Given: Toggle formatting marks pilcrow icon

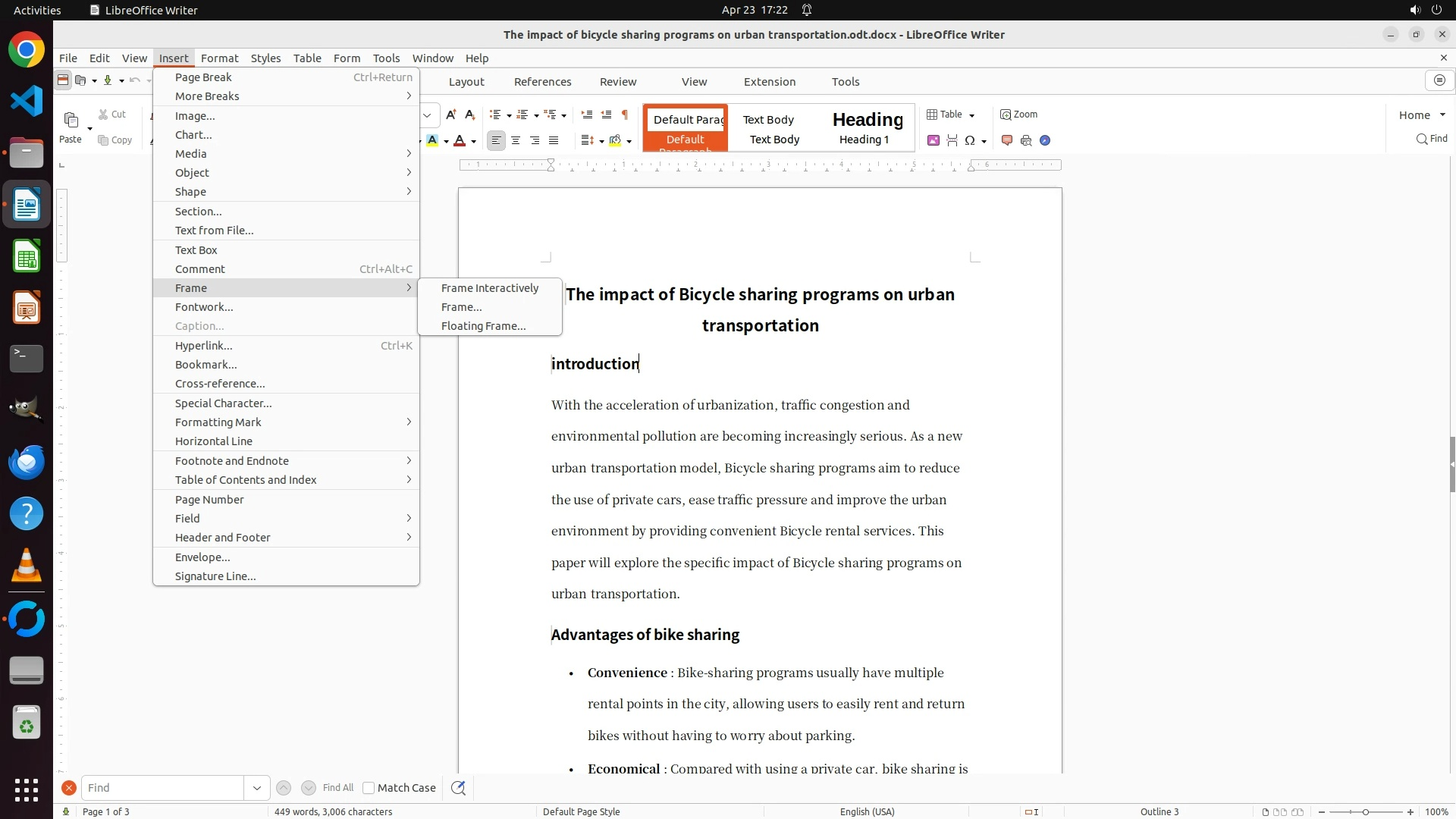Looking at the screenshot, I should coord(625,115).
